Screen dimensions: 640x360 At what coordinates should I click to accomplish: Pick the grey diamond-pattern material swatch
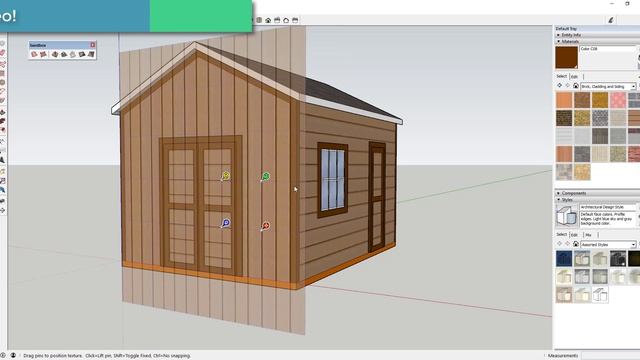point(600,118)
